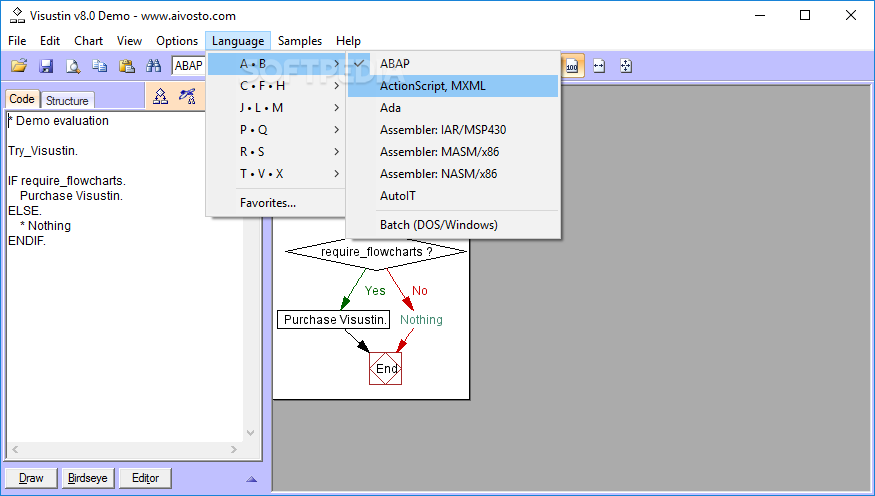
Task: Click the pen-and-chart icon beside tabs
Action: (x=187, y=97)
